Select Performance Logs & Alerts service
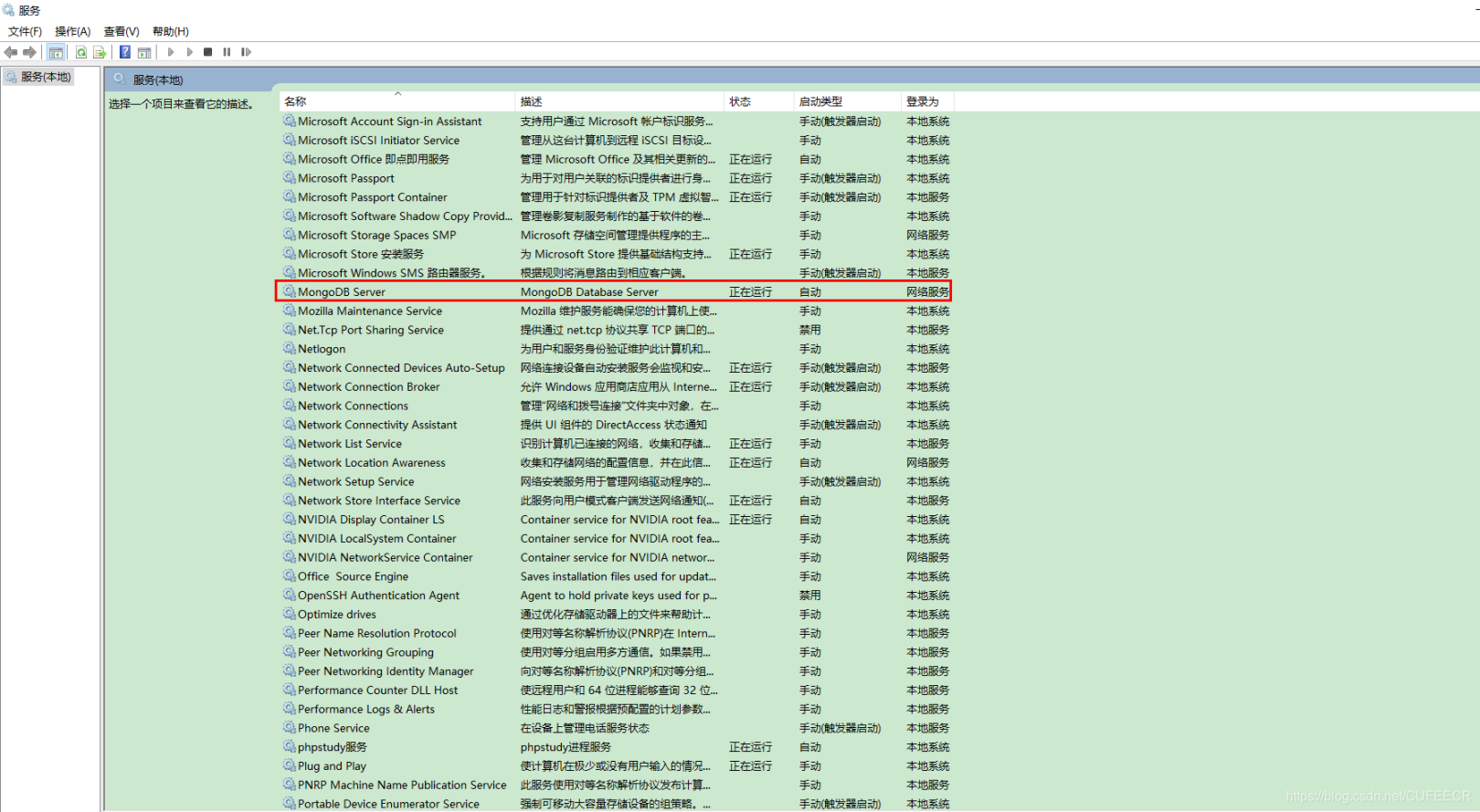This screenshot has height=812, width=1480. pos(366,709)
